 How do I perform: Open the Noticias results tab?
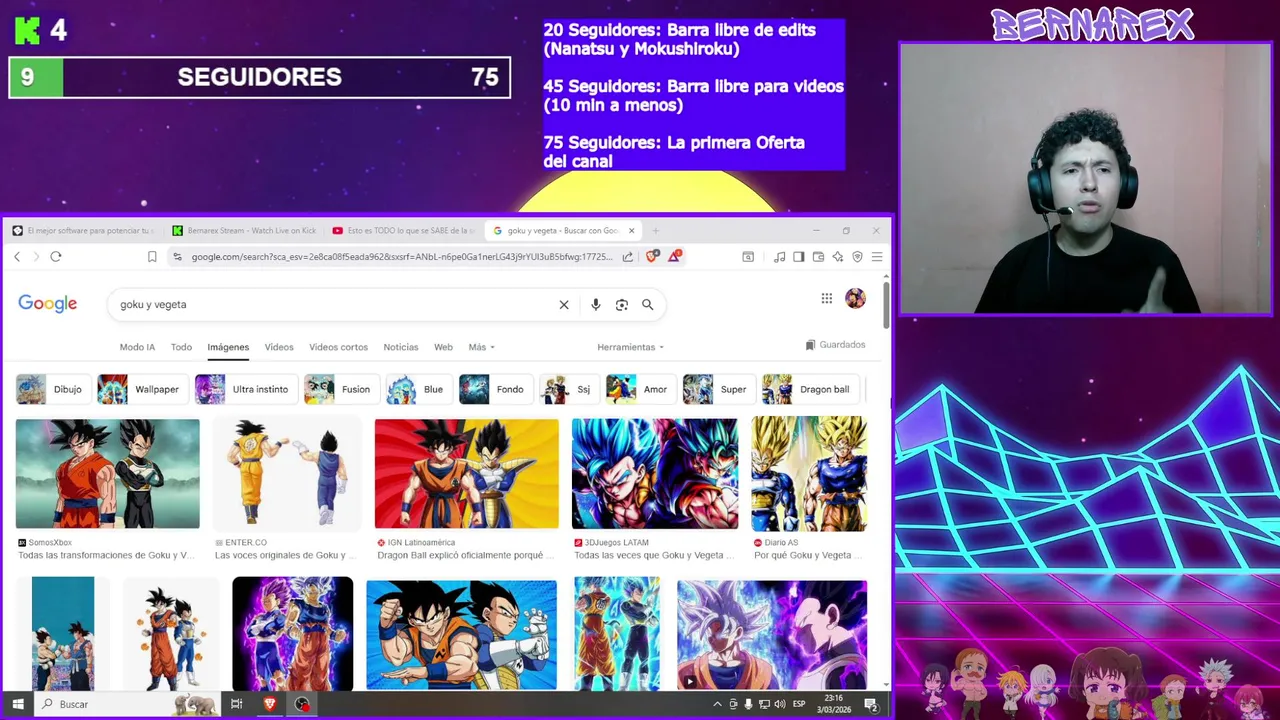point(401,347)
